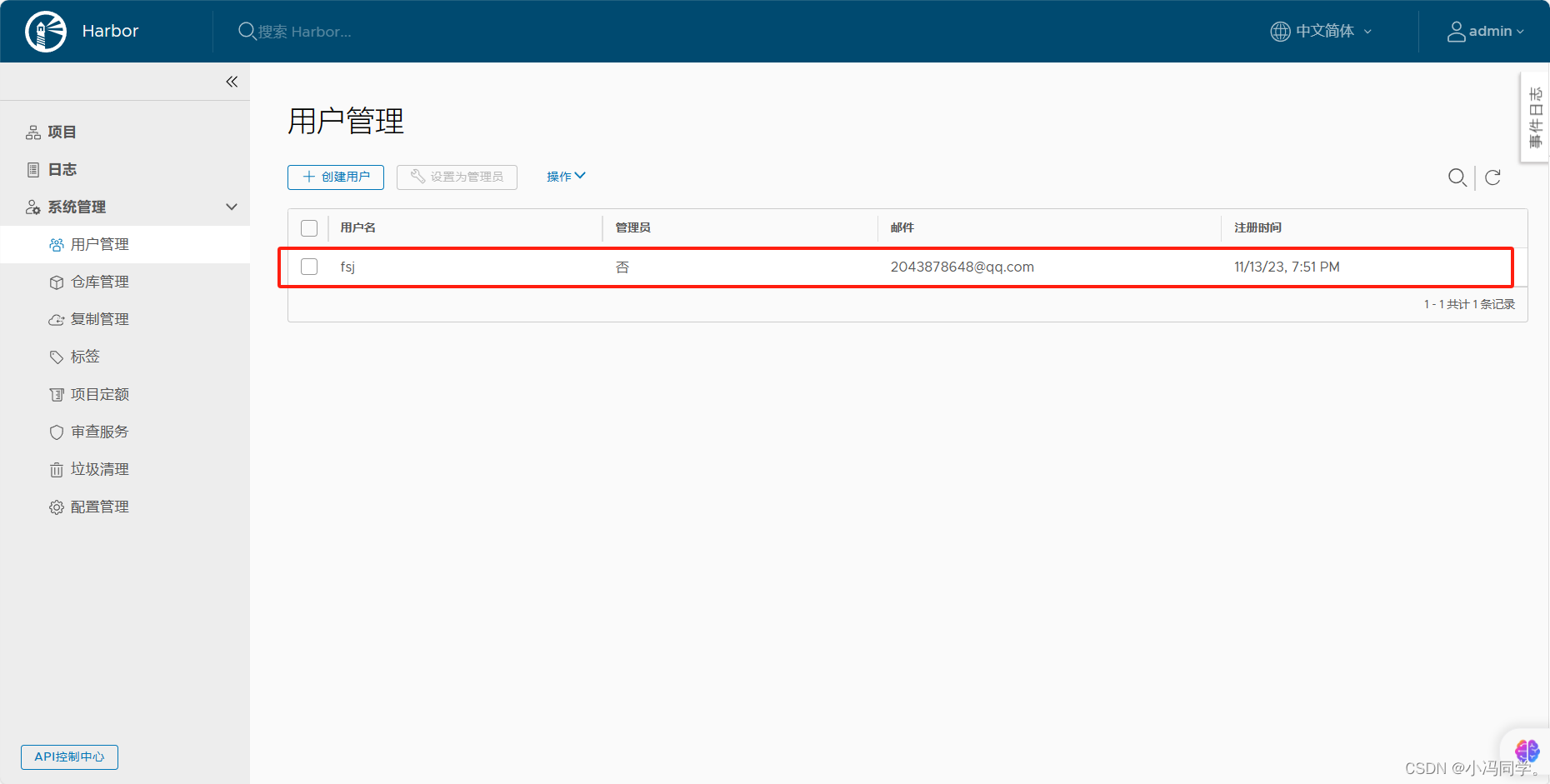The height and width of the screenshot is (784, 1550).
Task: Click the 项目 projects icon in sidebar
Action: (33, 132)
